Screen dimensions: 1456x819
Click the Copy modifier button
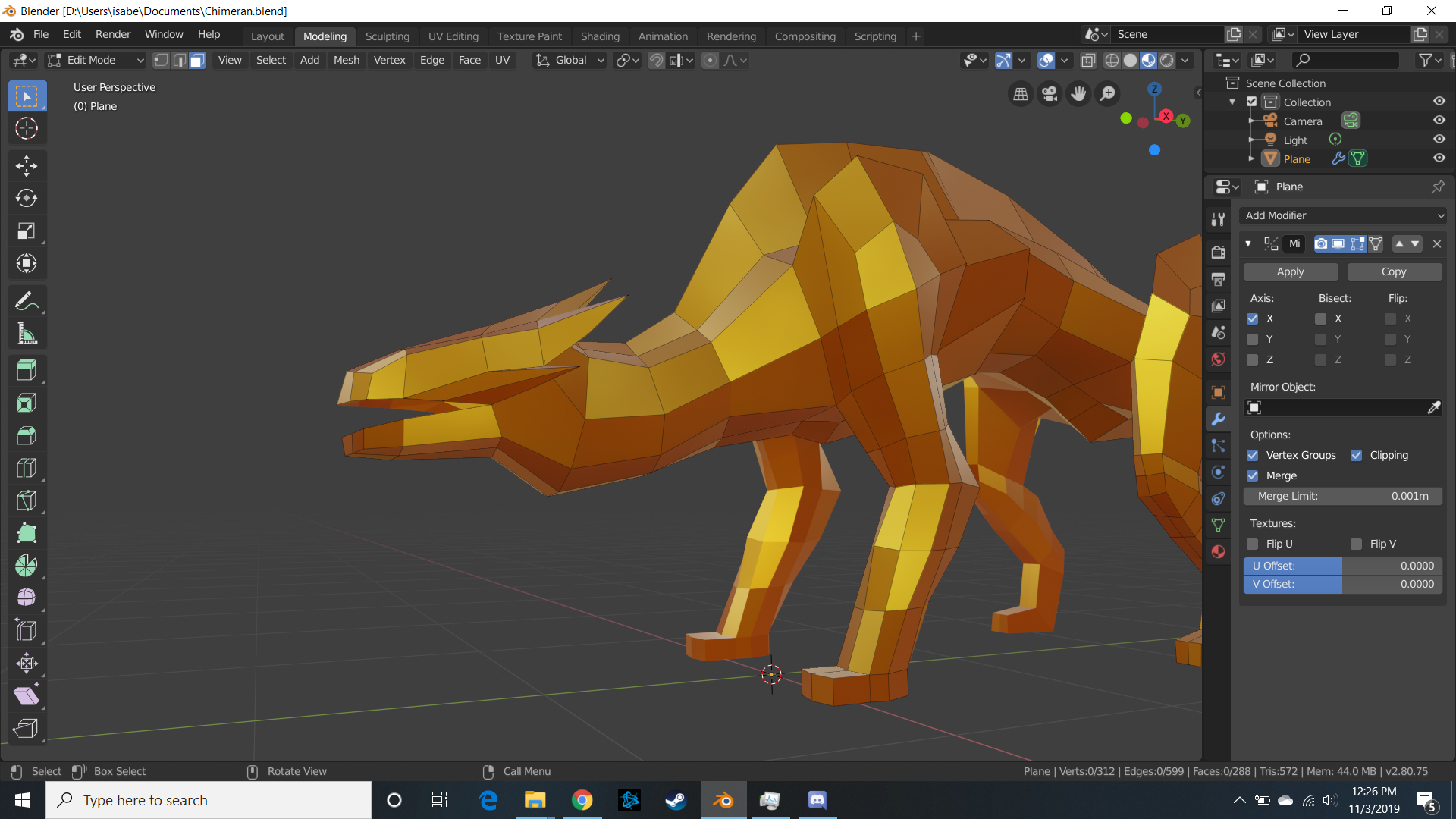pos(1393,271)
